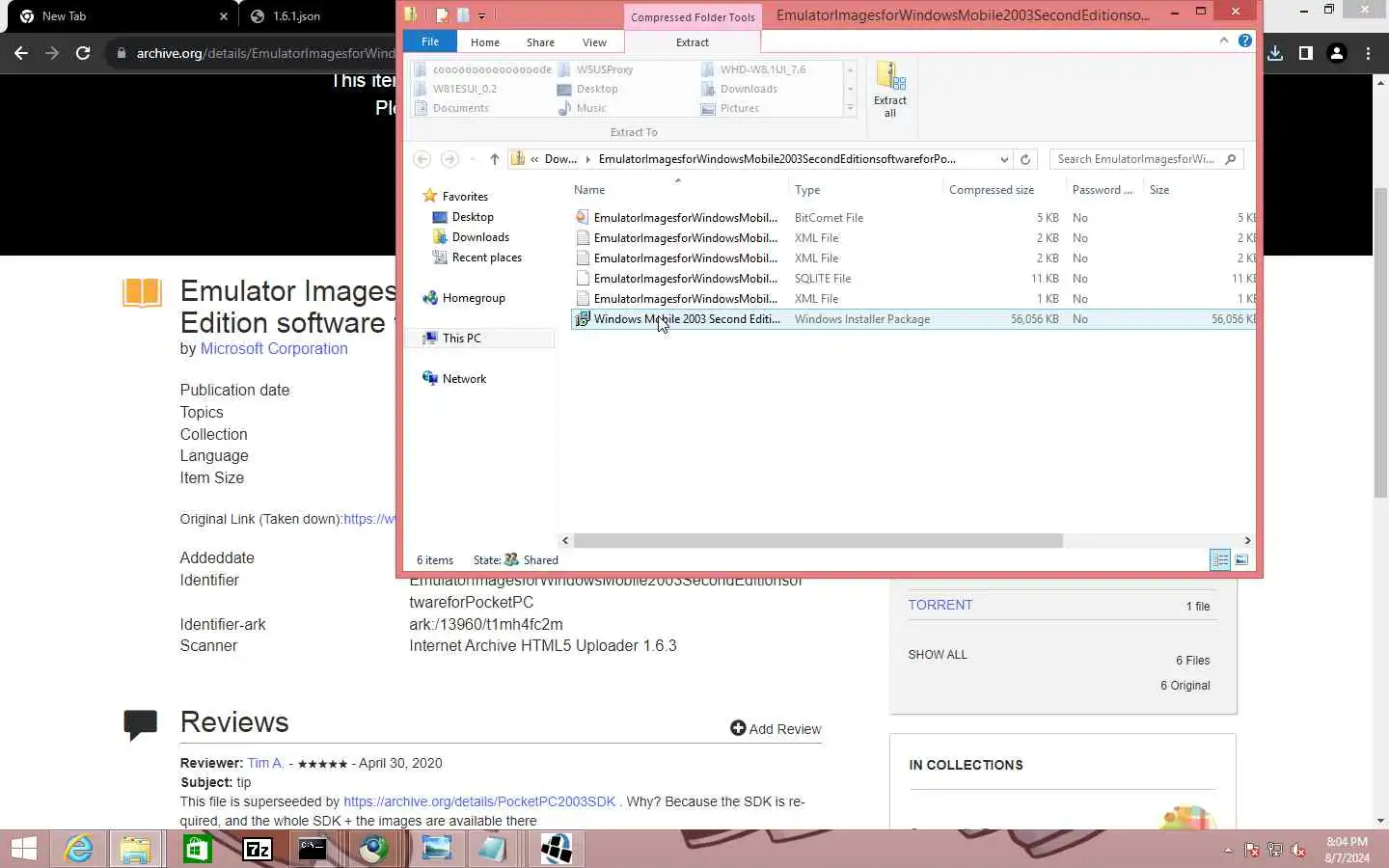Open Tim A. reviewer link

(x=265, y=763)
